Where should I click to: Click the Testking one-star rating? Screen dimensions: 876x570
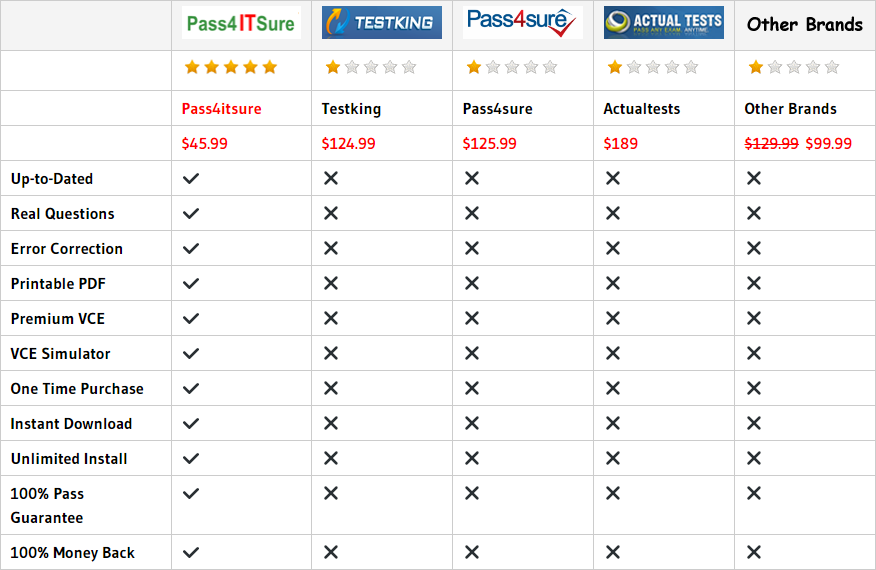coord(370,68)
